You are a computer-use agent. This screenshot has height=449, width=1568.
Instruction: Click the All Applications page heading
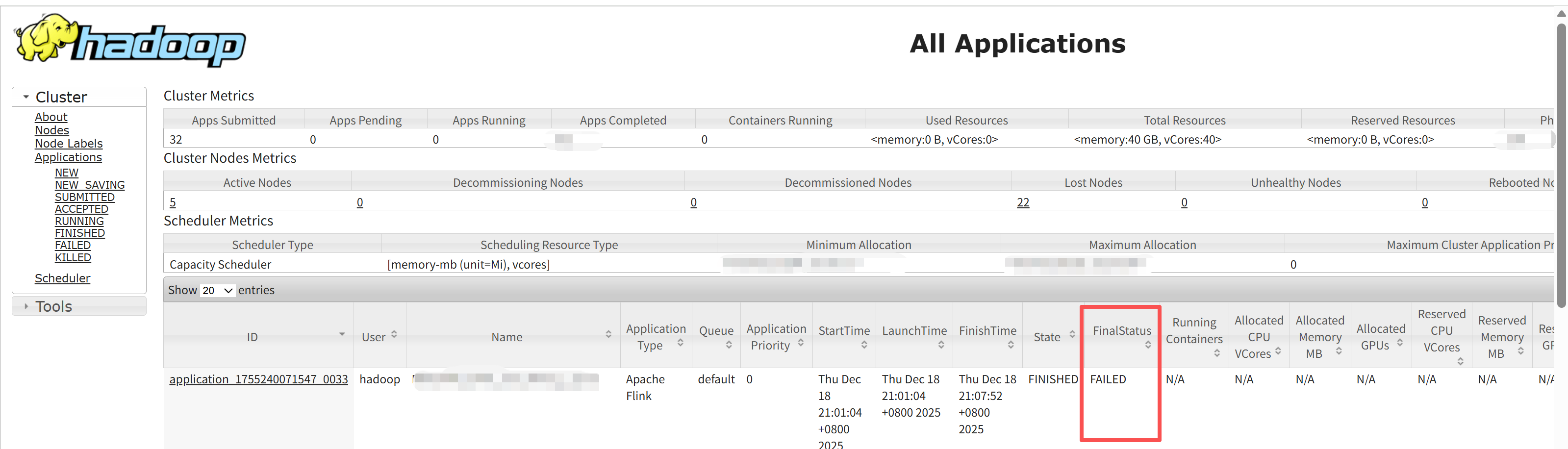[x=1018, y=44]
